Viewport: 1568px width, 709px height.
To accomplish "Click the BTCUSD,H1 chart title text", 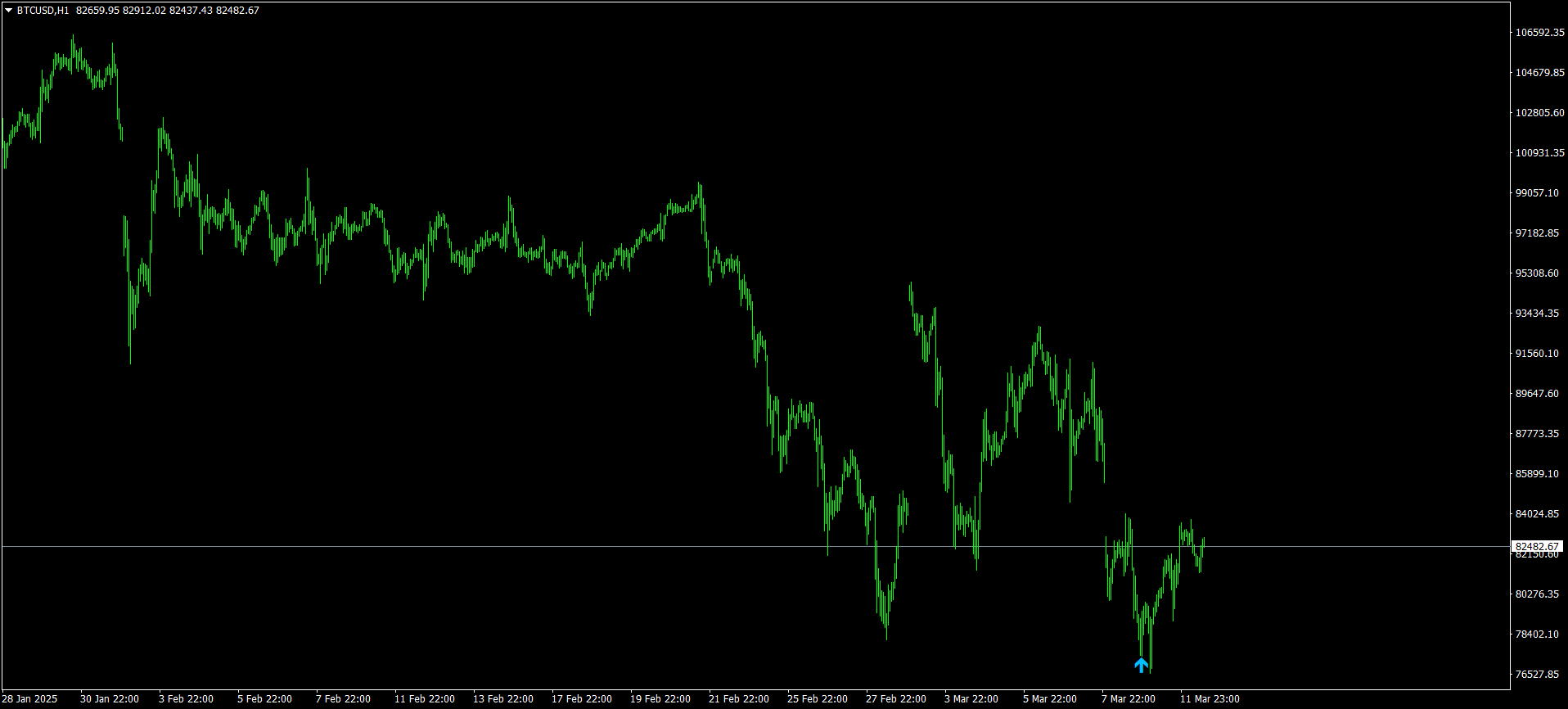I will point(43,11).
